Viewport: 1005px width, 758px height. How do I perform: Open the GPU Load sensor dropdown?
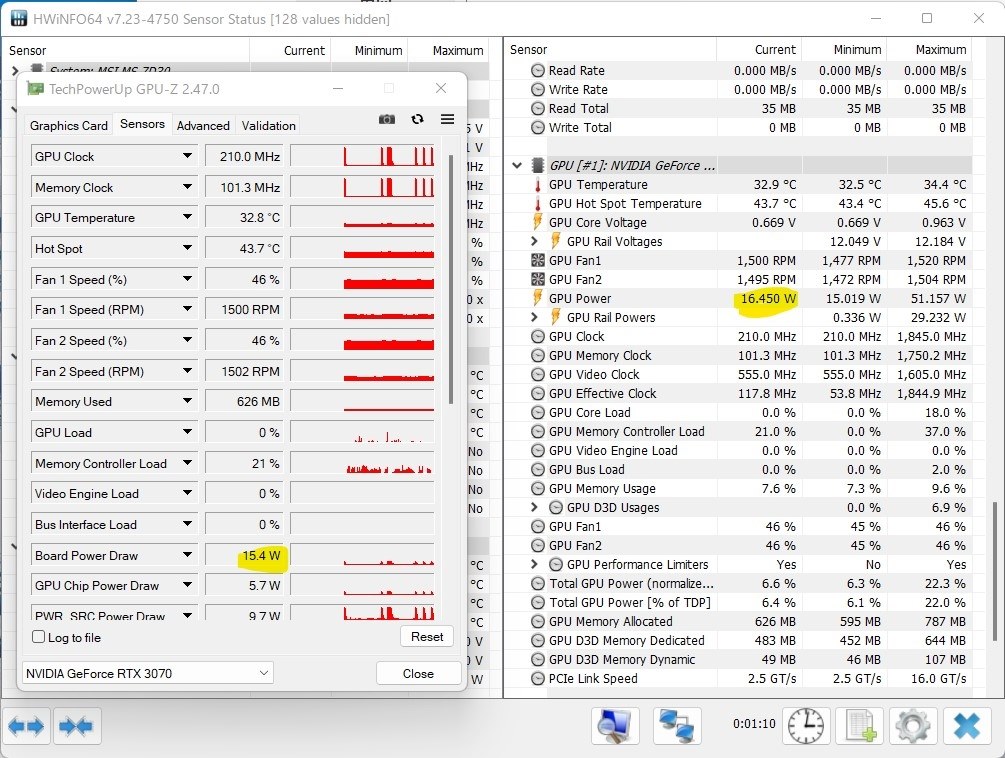[187, 432]
